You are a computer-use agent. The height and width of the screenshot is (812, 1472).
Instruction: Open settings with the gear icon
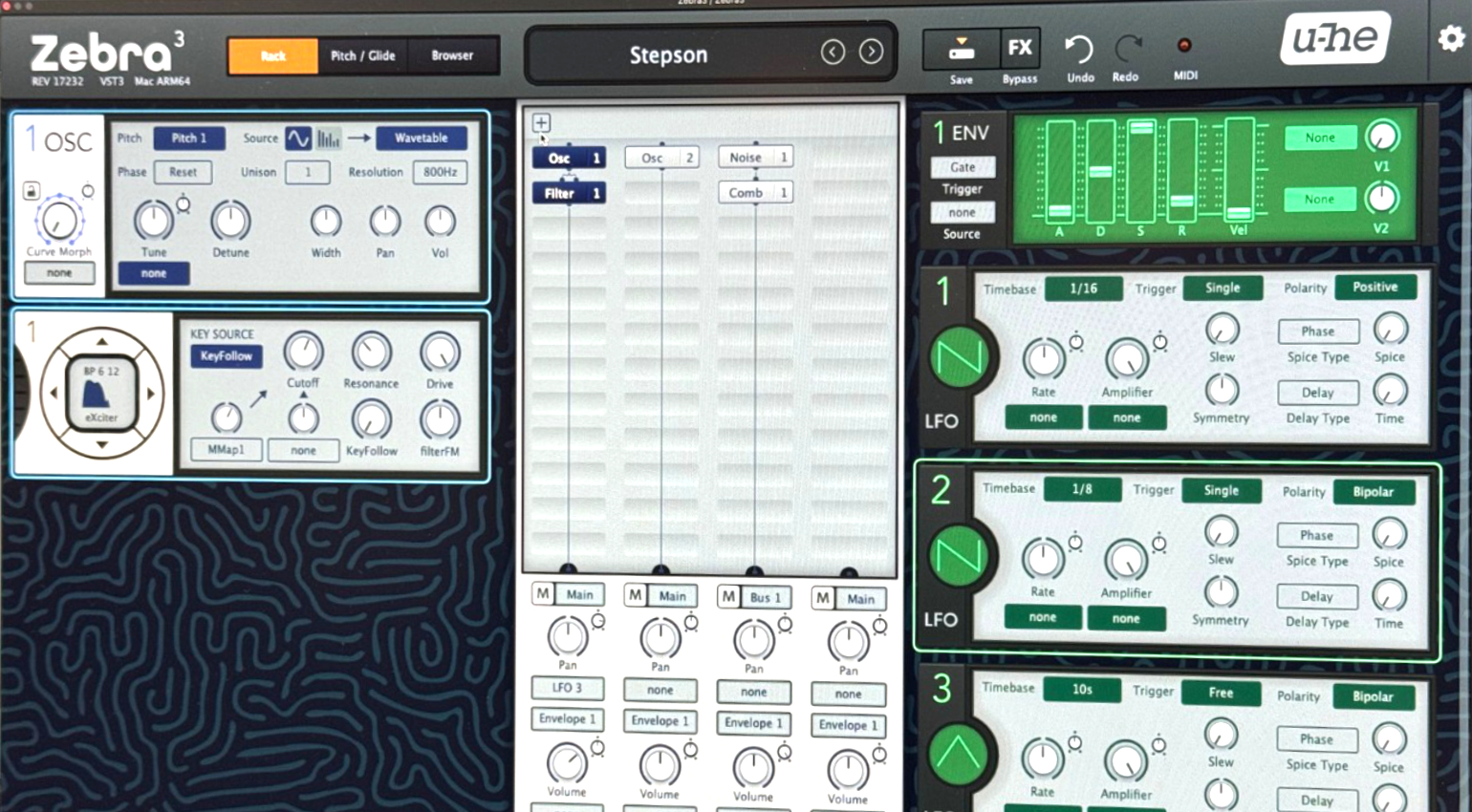coord(1451,38)
